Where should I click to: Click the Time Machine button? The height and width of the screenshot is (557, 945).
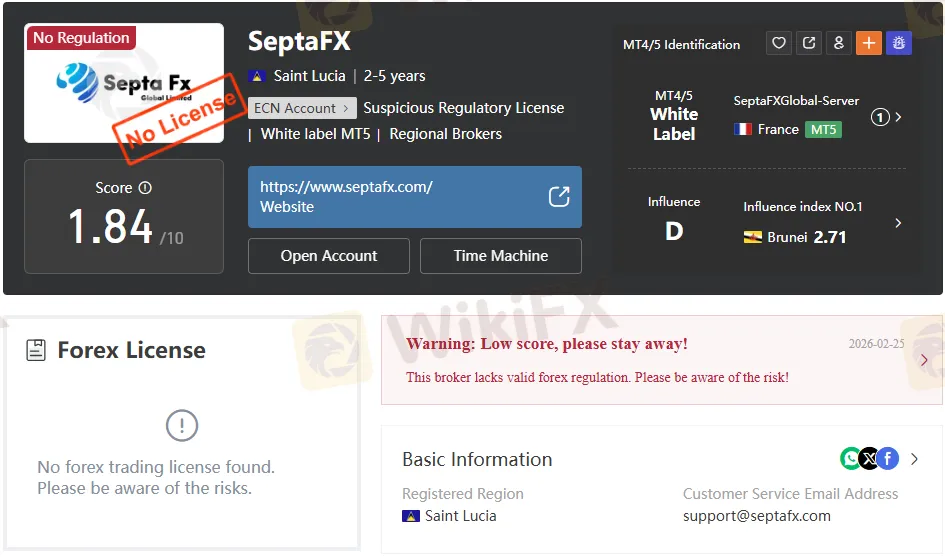point(501,256)
